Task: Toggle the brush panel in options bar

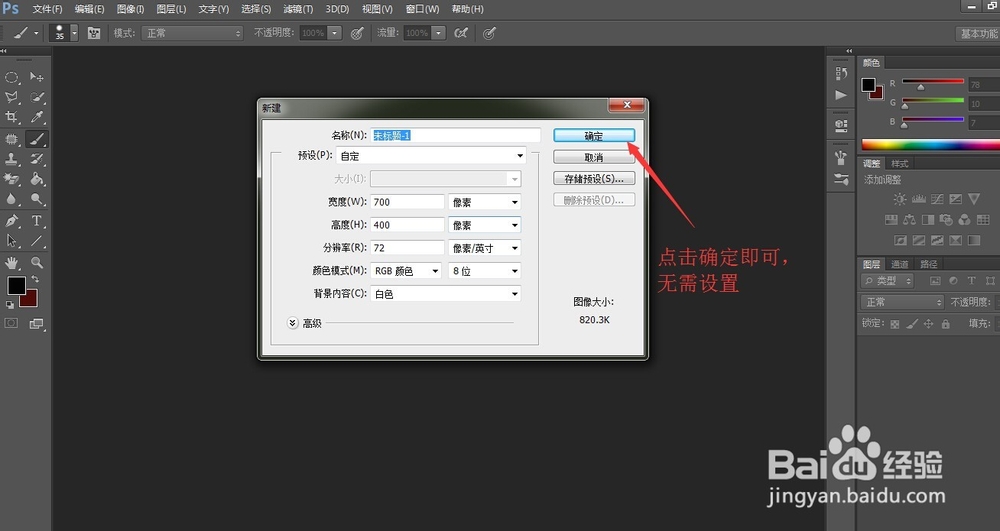Action: coord(94,33)
